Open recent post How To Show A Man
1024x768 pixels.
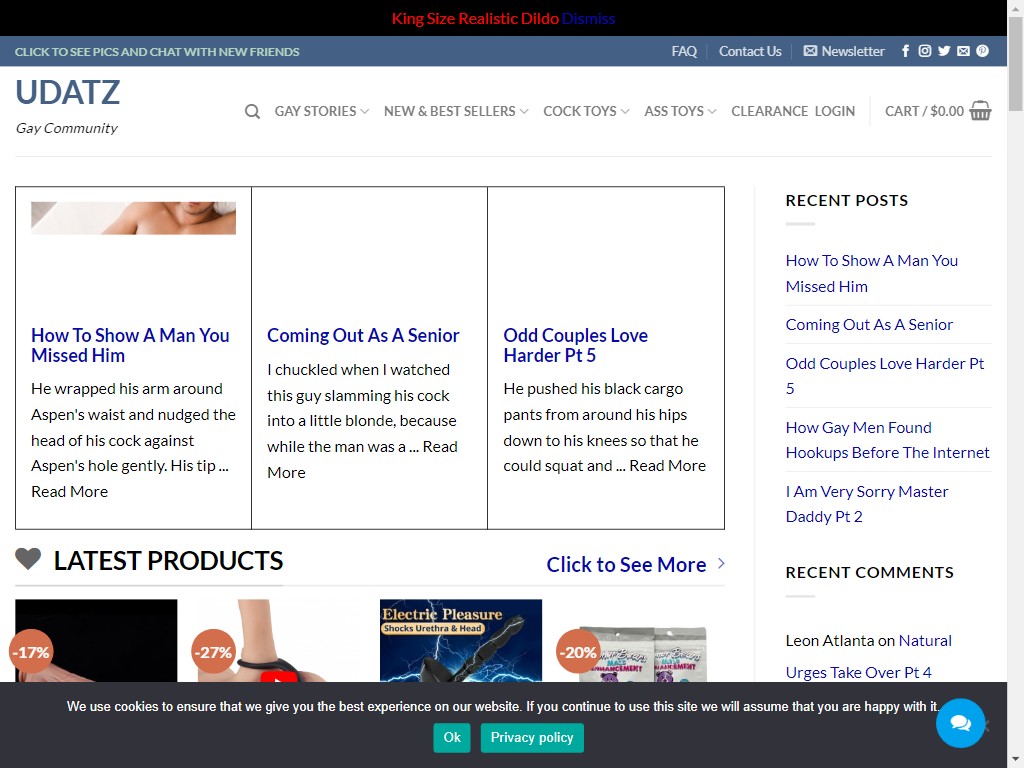[x=872, y=273]
